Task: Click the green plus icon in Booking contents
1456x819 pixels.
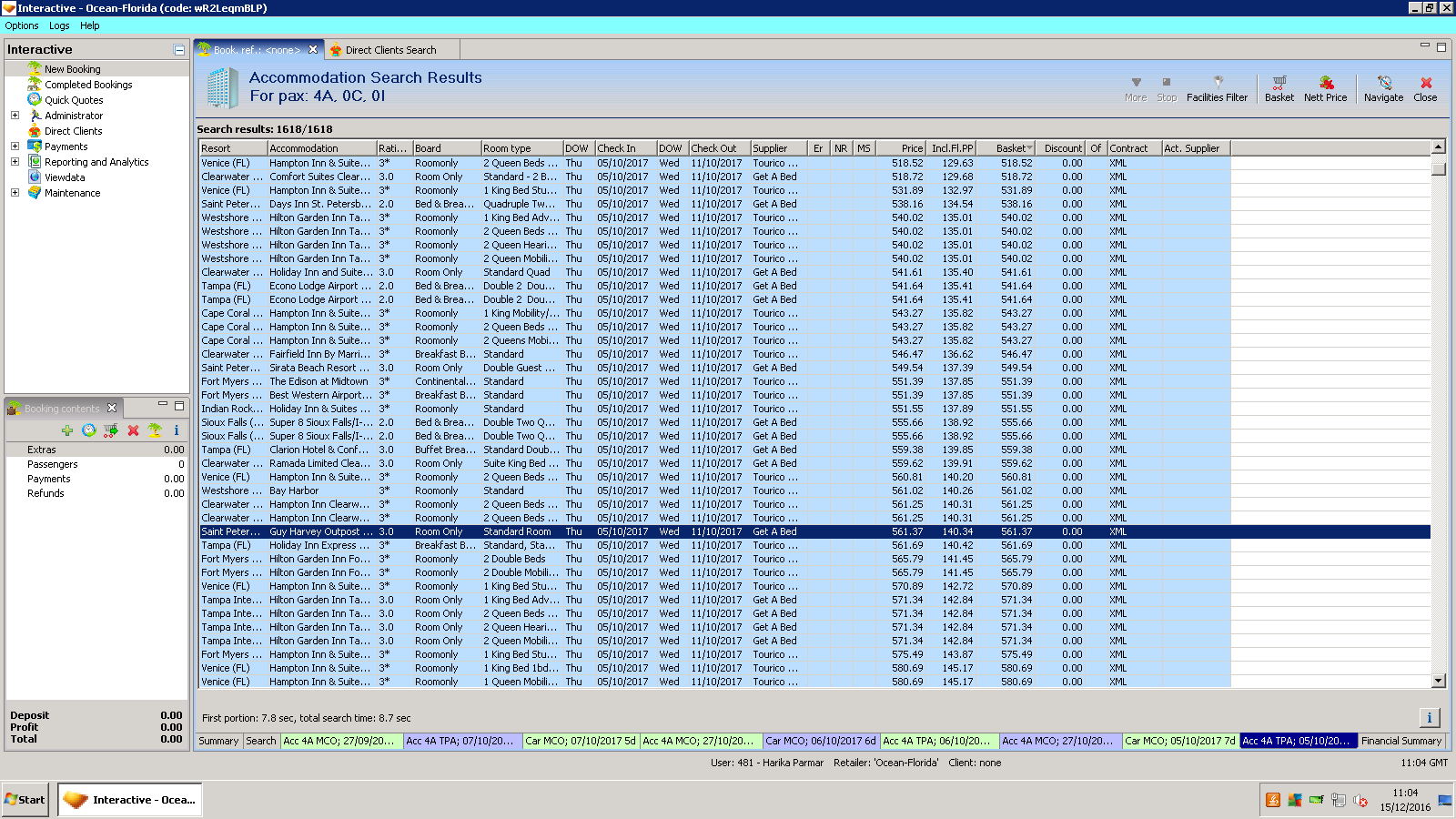Action: [67, 430]
